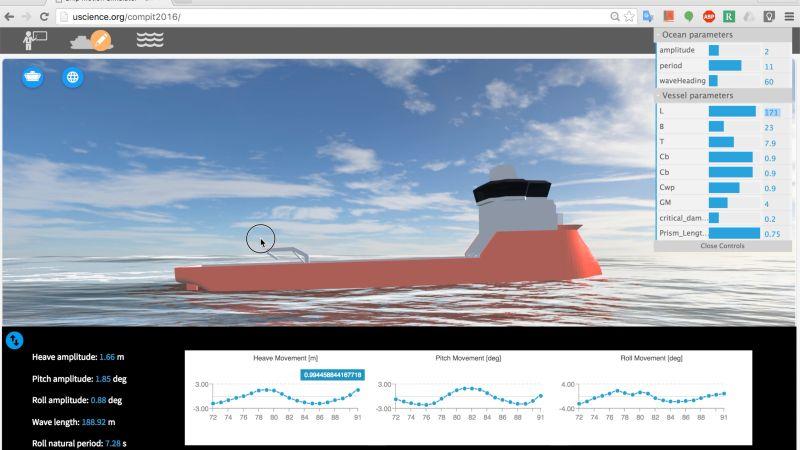Viewport: 800px width, 450px height.
Task: Open the Chrome hamburger menu
Action: 788,17
